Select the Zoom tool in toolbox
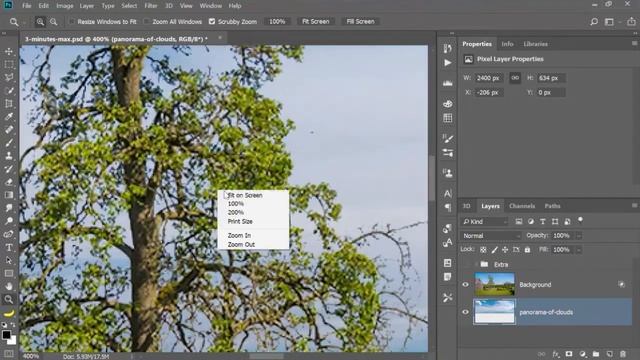Viewport: 640px width, 360px height. point(9,299)
